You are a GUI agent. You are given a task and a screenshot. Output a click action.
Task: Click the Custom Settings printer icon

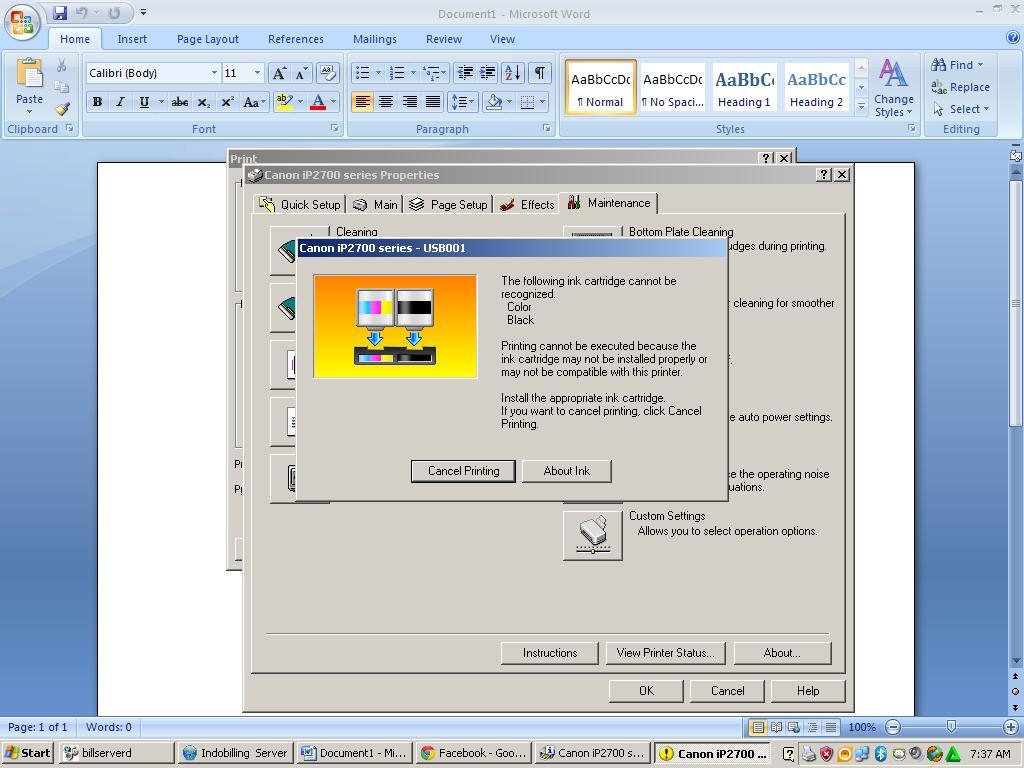coord(592,535)
